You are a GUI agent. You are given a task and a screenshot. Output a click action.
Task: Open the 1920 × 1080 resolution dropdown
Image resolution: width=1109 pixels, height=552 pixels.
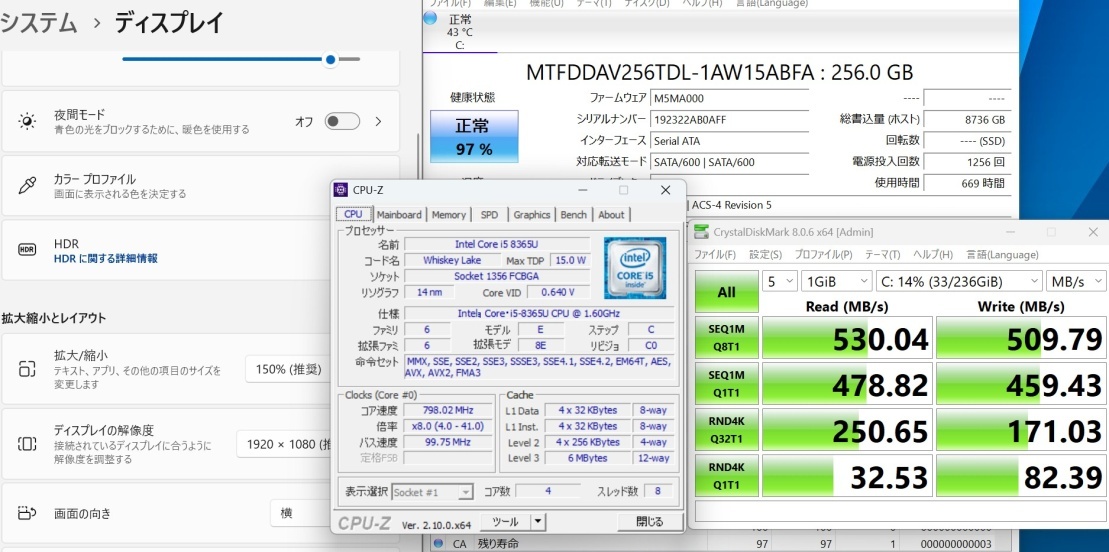click(x=284, y=444)
